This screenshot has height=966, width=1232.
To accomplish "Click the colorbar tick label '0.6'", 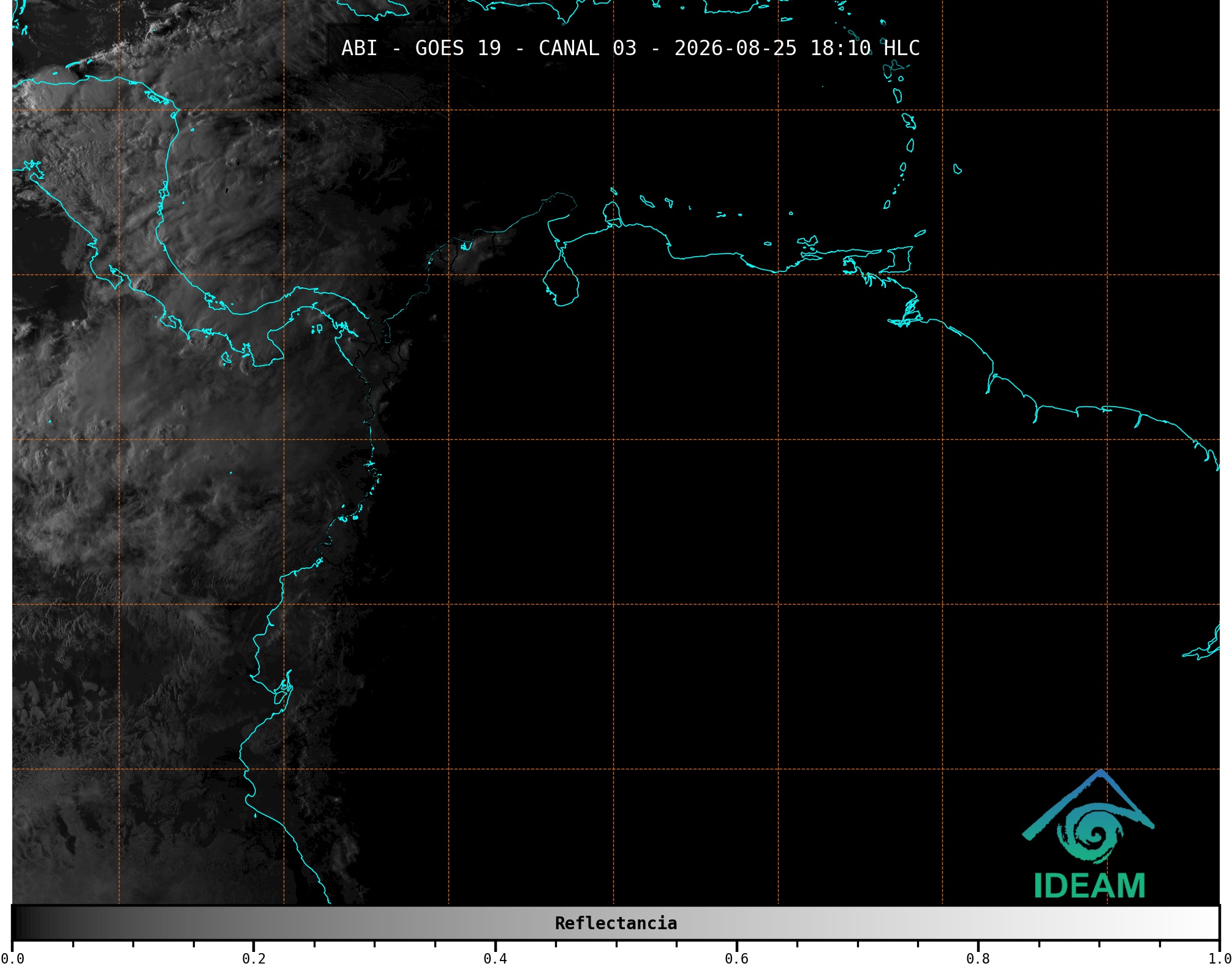I will [736, 958].
